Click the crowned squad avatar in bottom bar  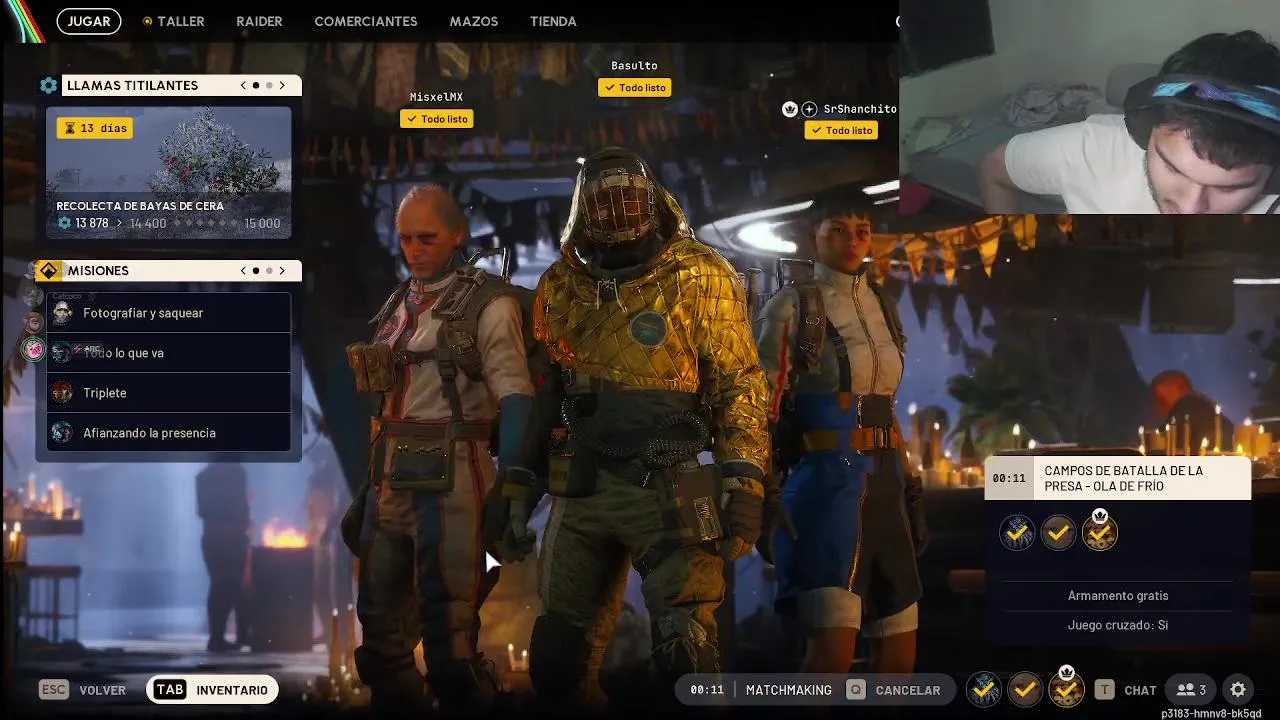point(1066,688)
